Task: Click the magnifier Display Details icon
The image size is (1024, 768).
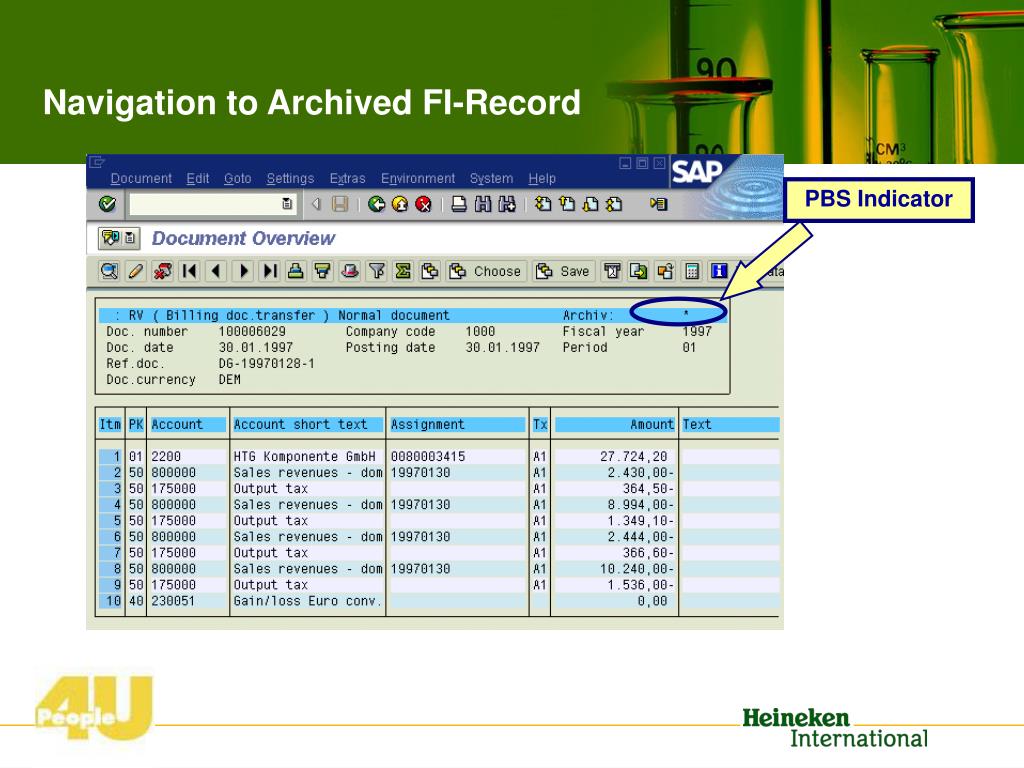Action: click(109, 270)
